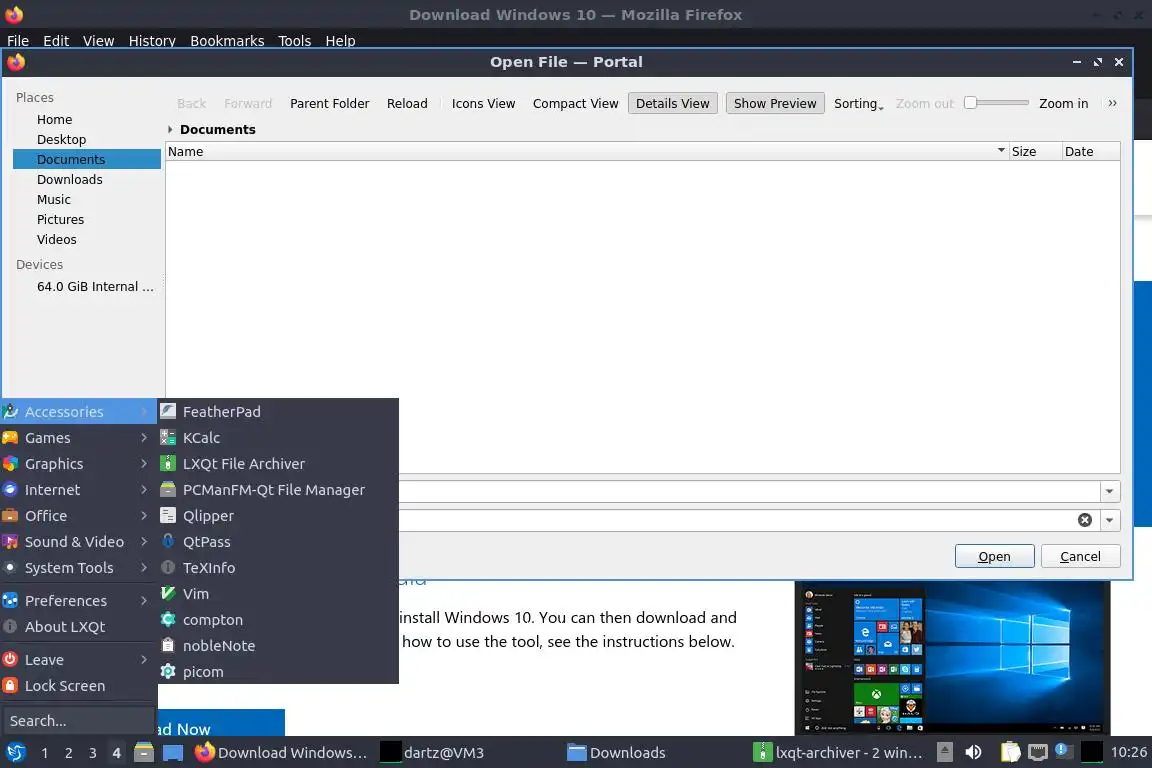This screenshot has height=768, width=1152.
Task: Switch to virtual desktop 1
Action: [x=45, y=753]
